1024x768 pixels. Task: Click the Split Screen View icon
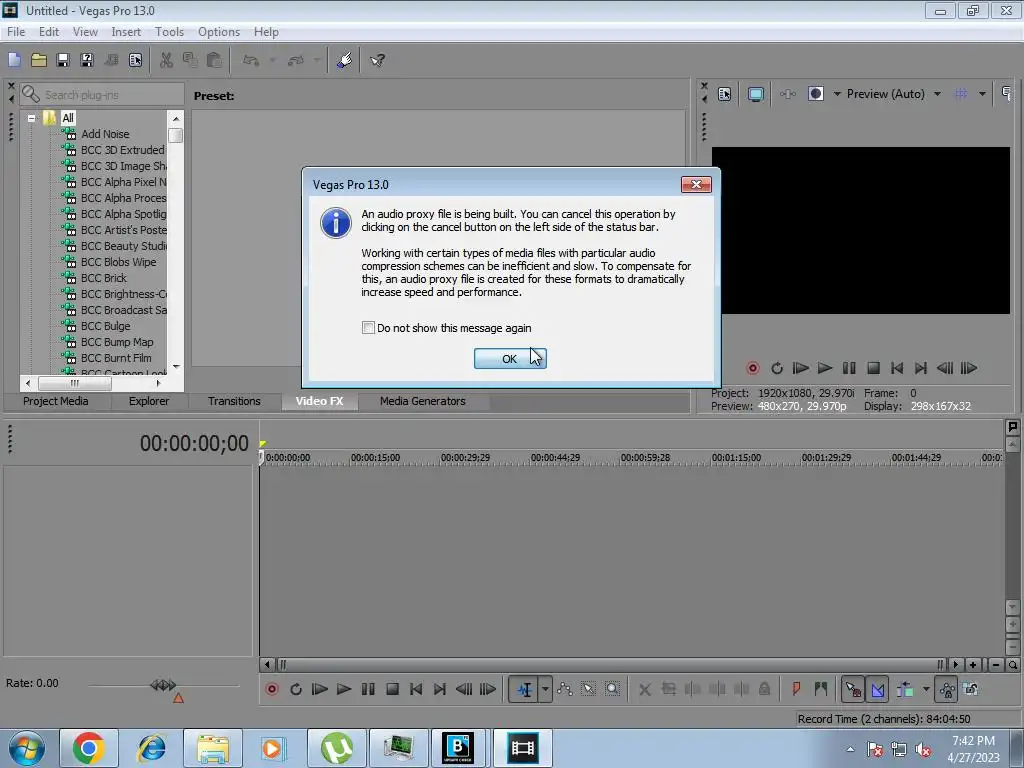click(816, 94)
